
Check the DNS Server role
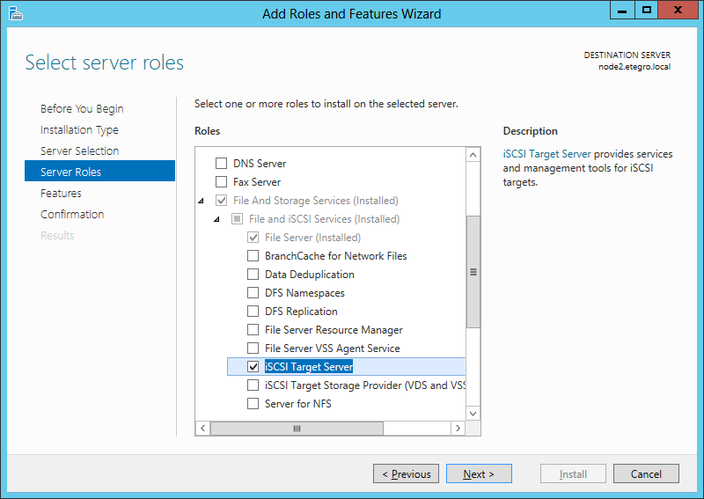221,163
